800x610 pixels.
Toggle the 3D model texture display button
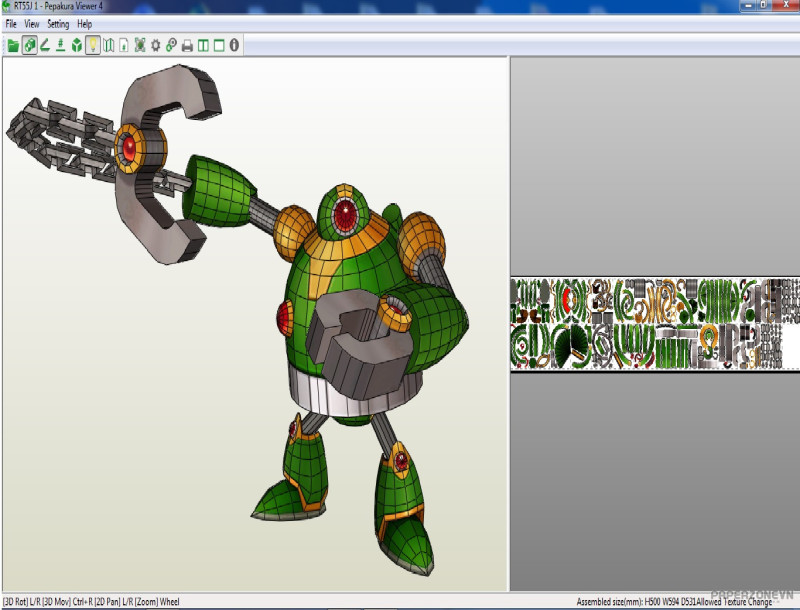(x=29, y=45)
